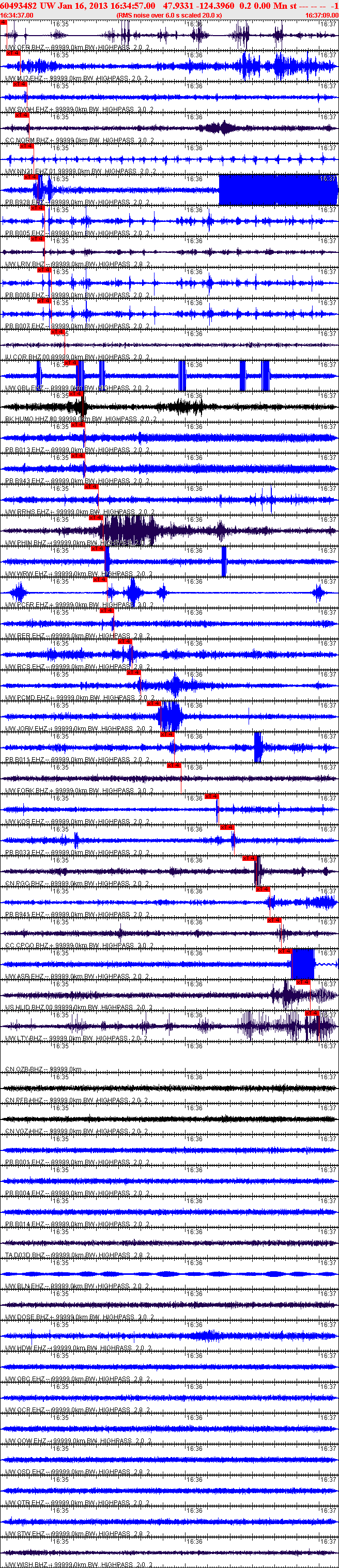Viewport: 339px width, 1568px height.
Task: Select the 'UW DOSE BHZ' station label
Action: coord(26,1318)
